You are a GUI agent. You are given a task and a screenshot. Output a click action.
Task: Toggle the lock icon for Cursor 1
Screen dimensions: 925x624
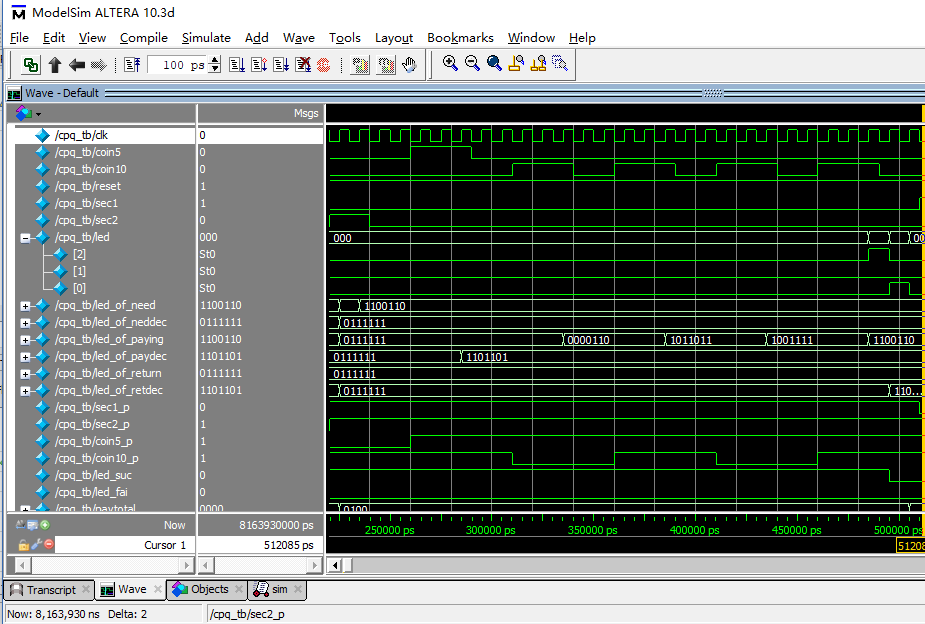pyautogui.click(x=23, y=545)
